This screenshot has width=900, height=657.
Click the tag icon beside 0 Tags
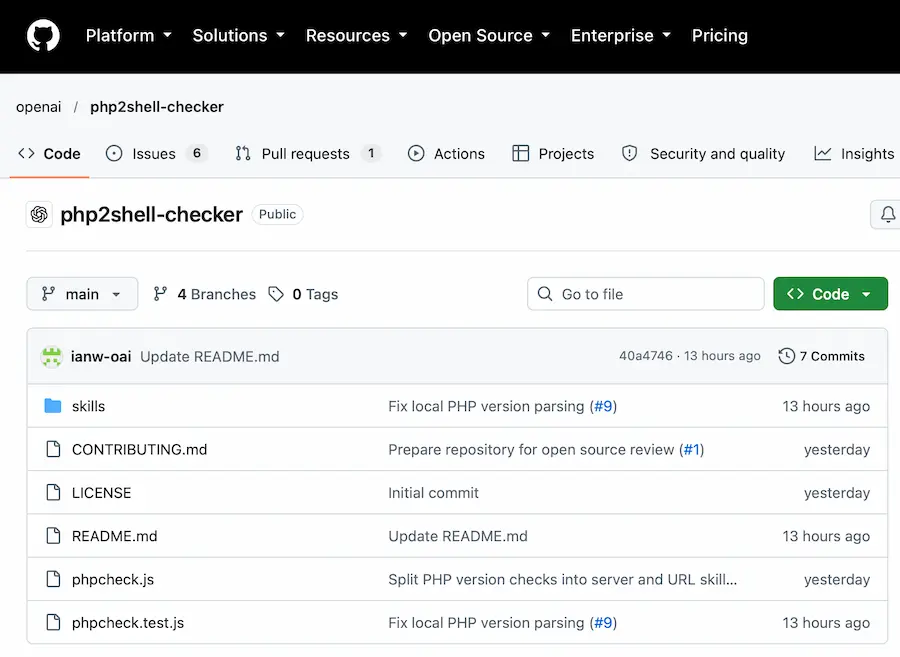tap(276, 294)
